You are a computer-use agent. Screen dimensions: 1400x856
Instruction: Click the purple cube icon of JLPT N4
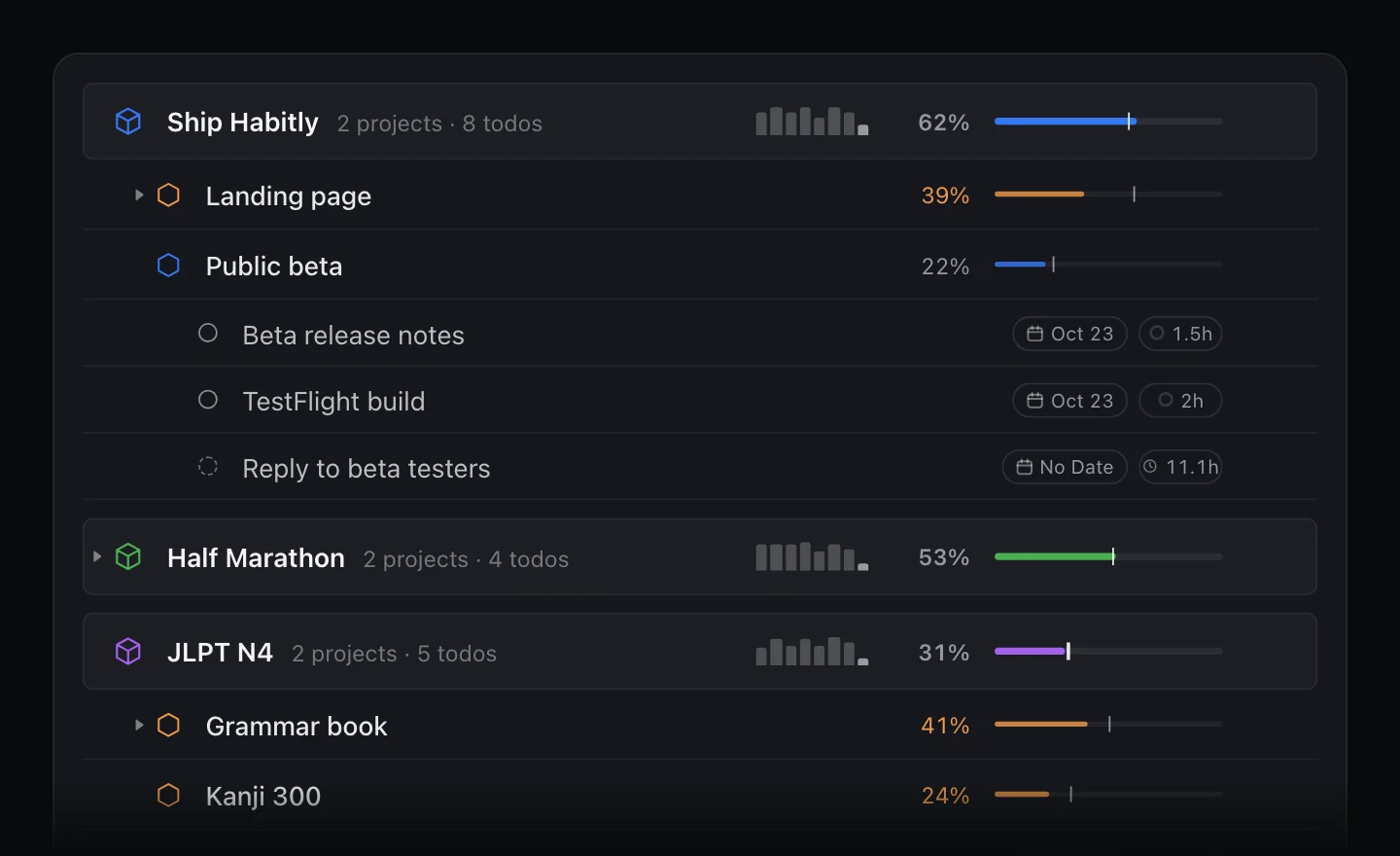pyautogui.click(x=128, y=652)
